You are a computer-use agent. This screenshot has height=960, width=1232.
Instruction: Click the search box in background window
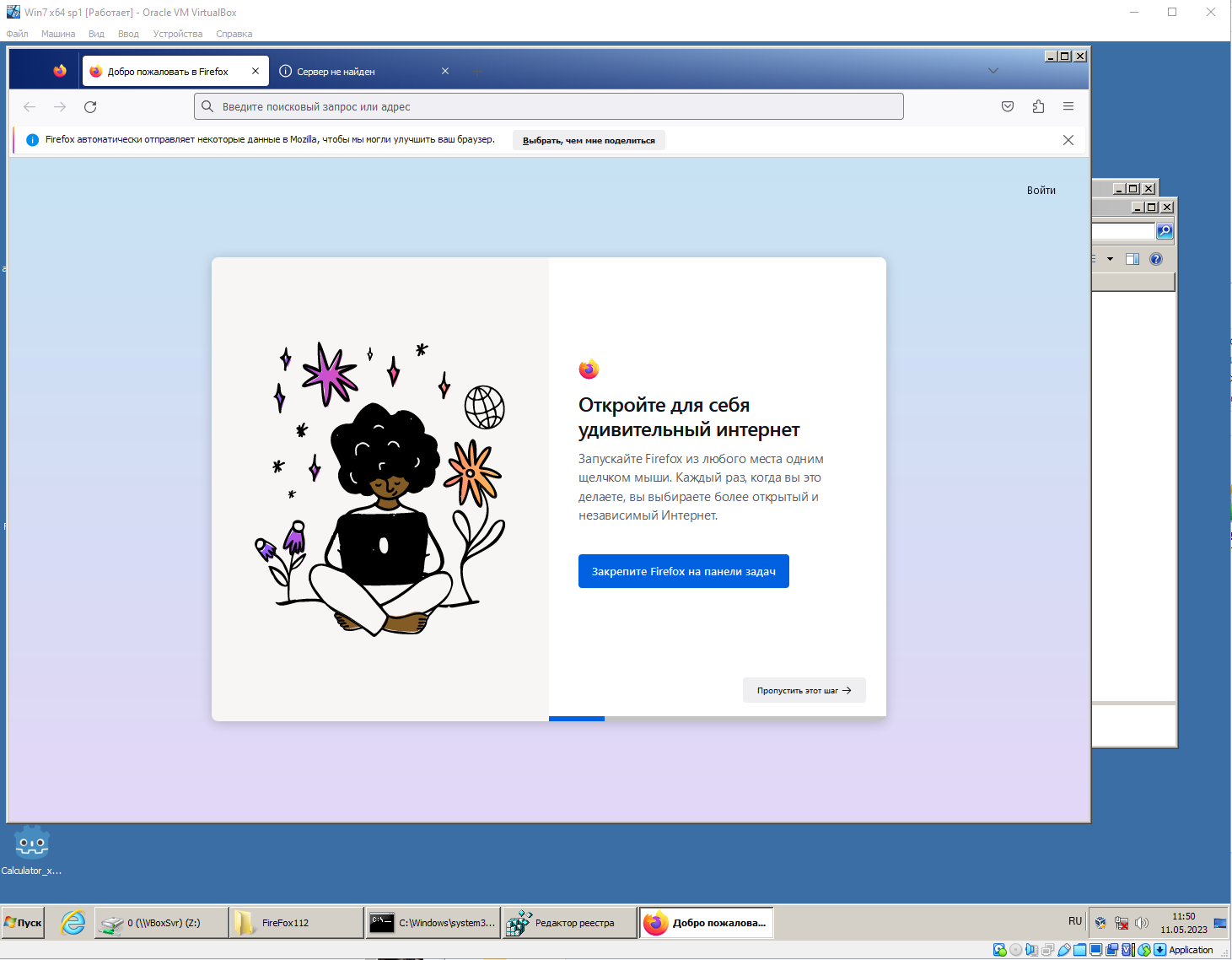[x=1123, y=230]
